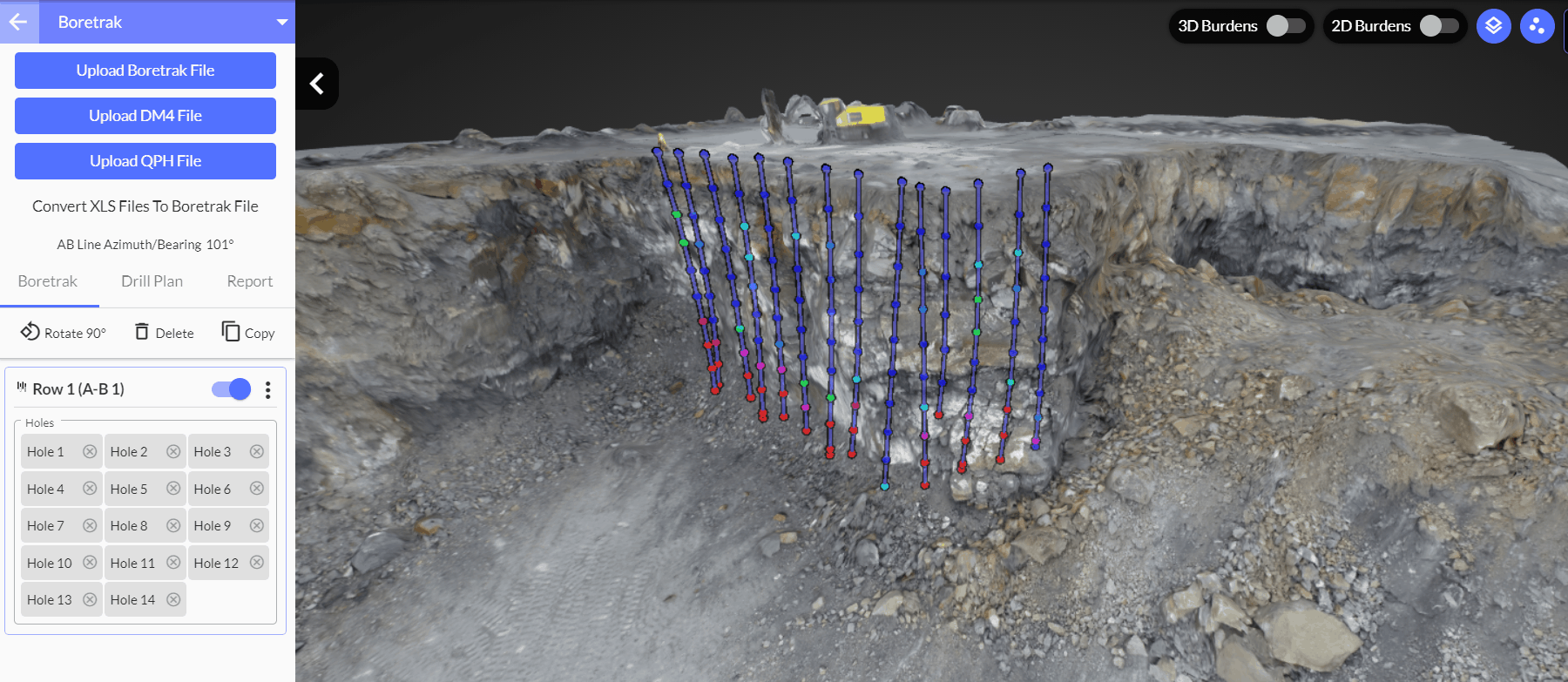Click the Copy icon

point(230,332)
